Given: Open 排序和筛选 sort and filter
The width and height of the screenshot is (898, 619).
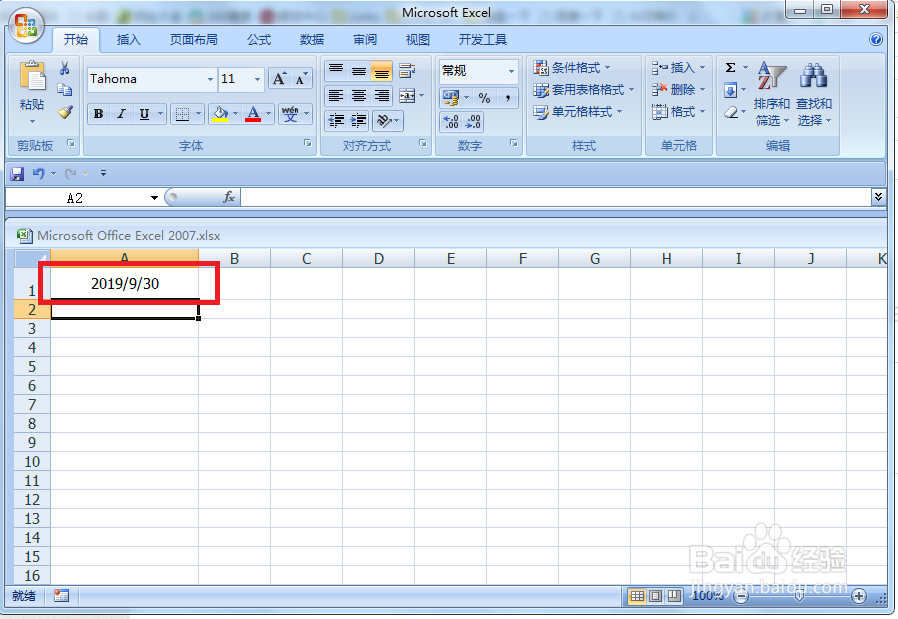Looking at the screenshot, I should click(x=771, y=94).
